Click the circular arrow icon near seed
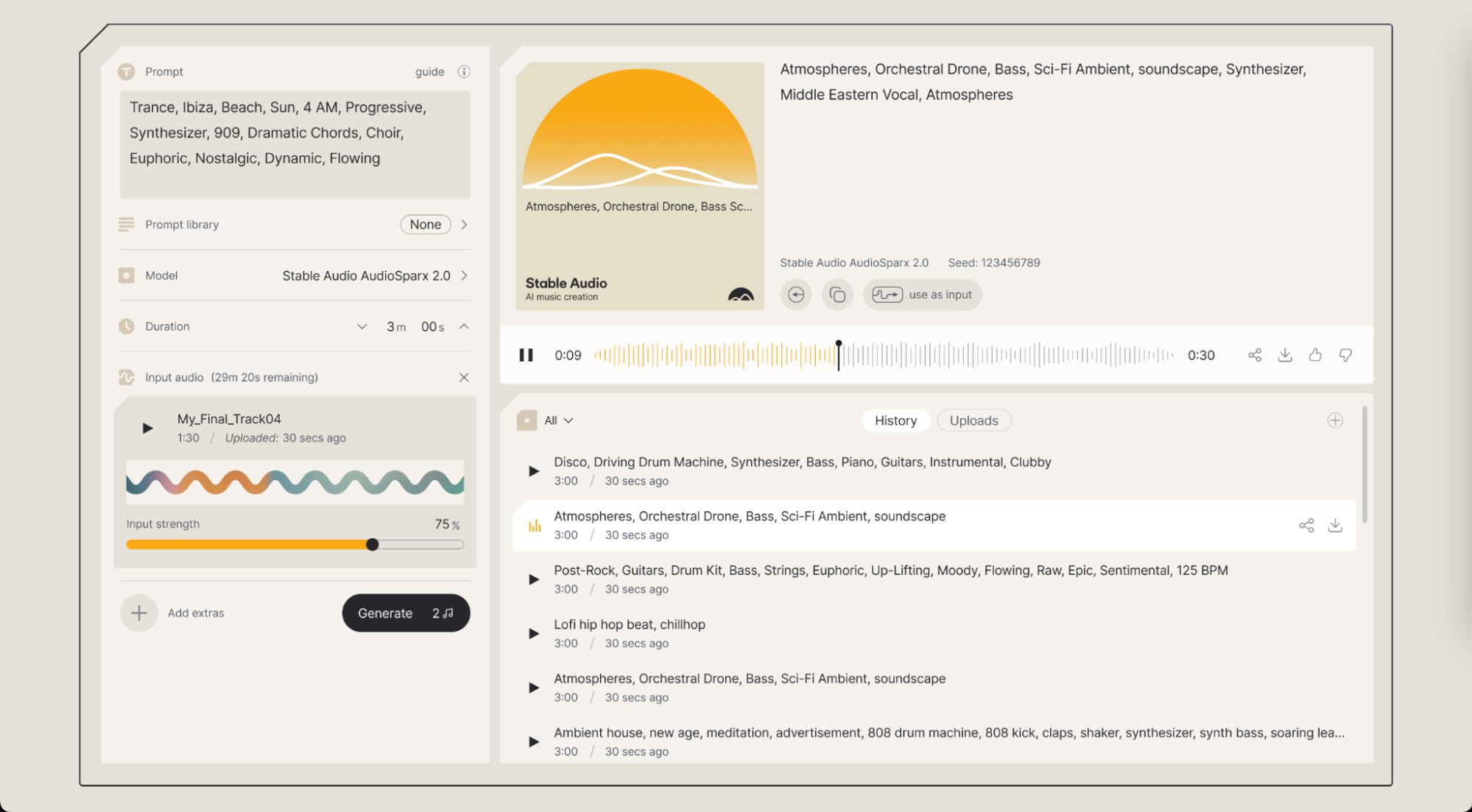This screenshot has height=812, width=1472. (x=796, y=294)
